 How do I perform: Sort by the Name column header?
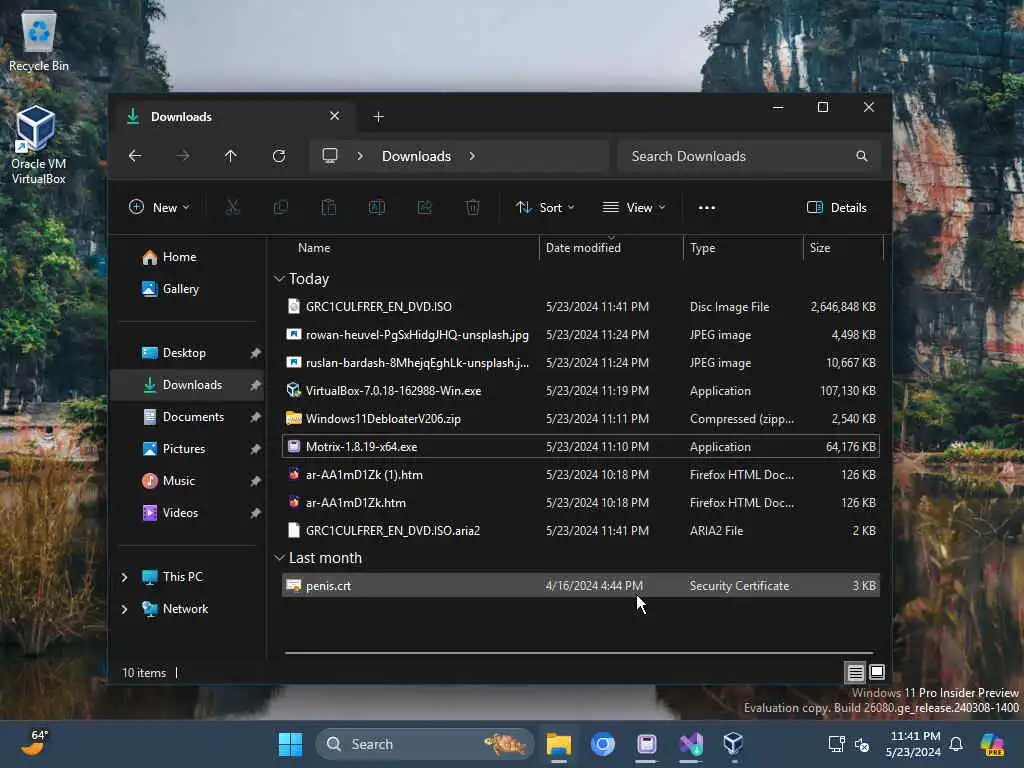314,248
